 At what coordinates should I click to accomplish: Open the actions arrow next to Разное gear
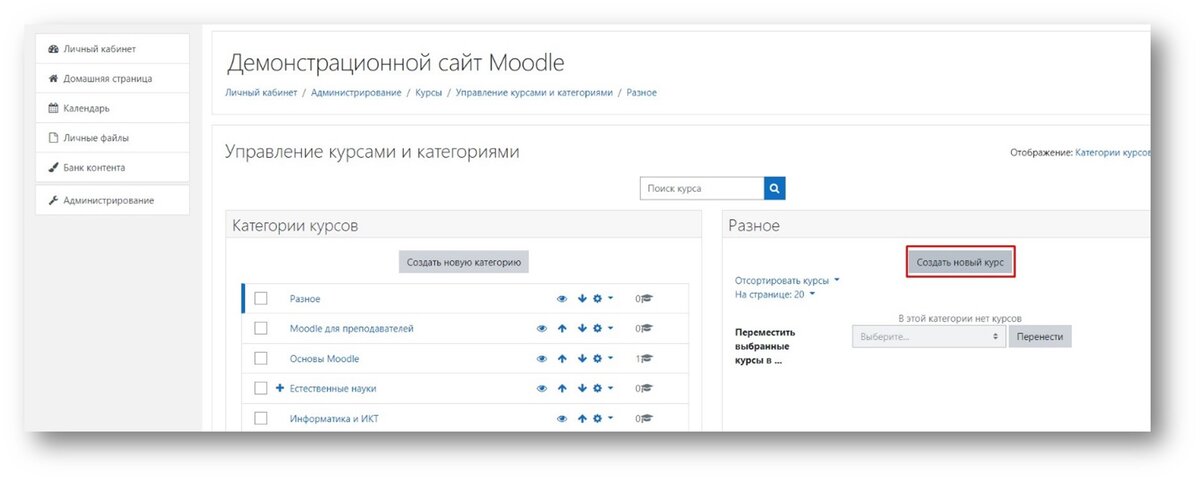tap(610, 298)
